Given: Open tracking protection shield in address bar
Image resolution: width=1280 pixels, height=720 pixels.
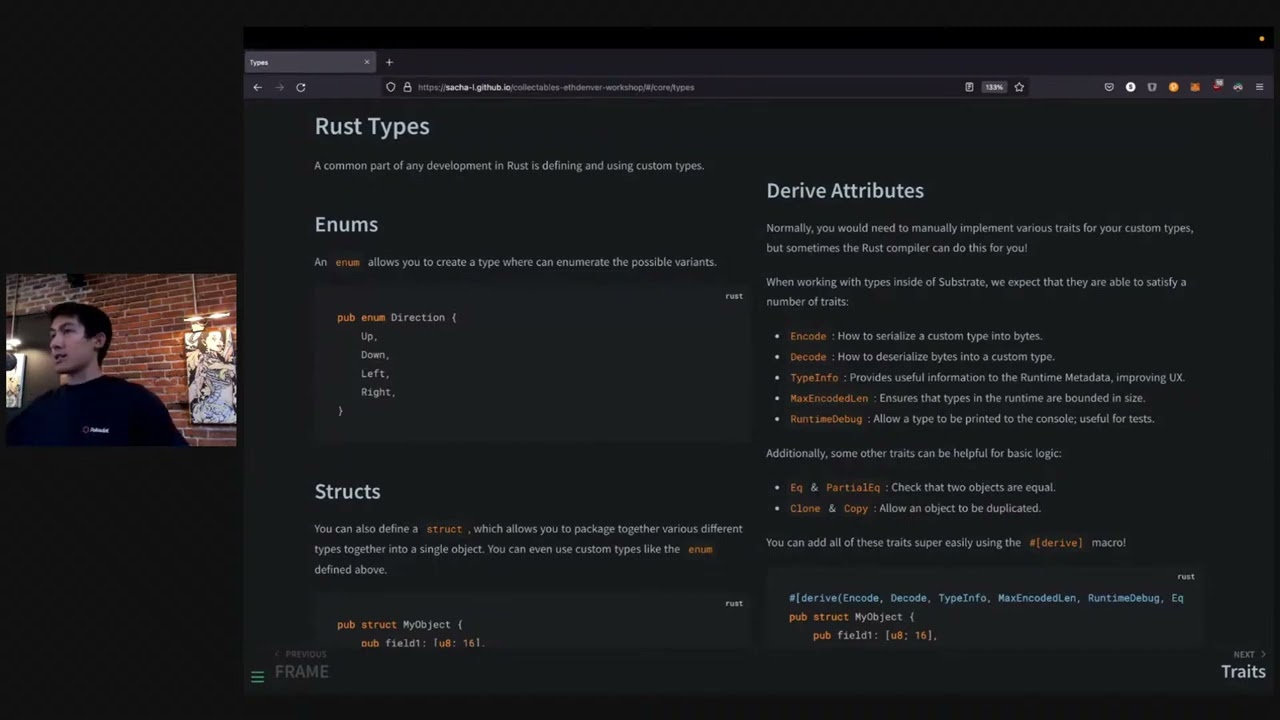Looking at the screenshot, I should click(x=391, y=87).
